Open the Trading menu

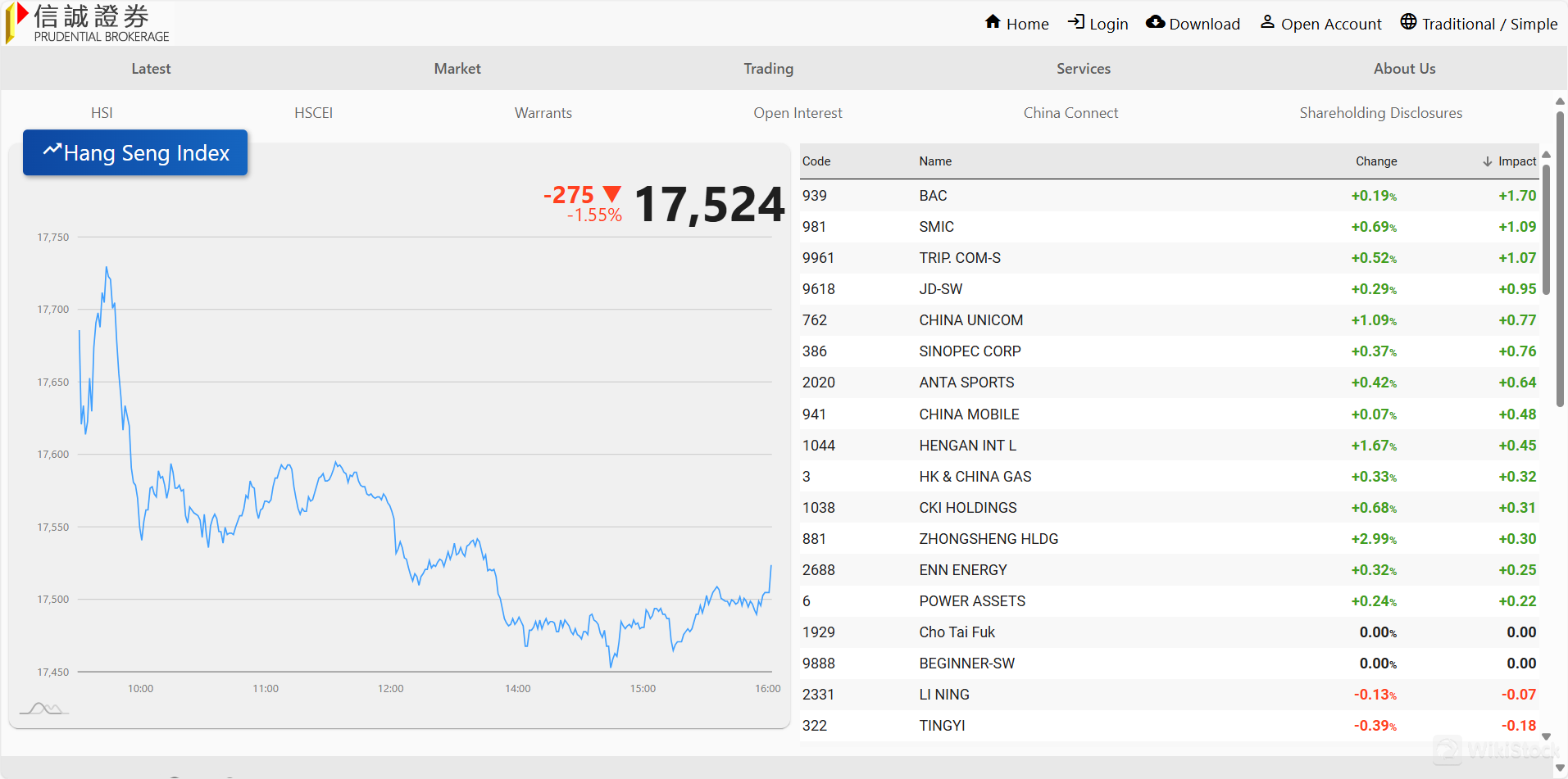click(768, 69)
